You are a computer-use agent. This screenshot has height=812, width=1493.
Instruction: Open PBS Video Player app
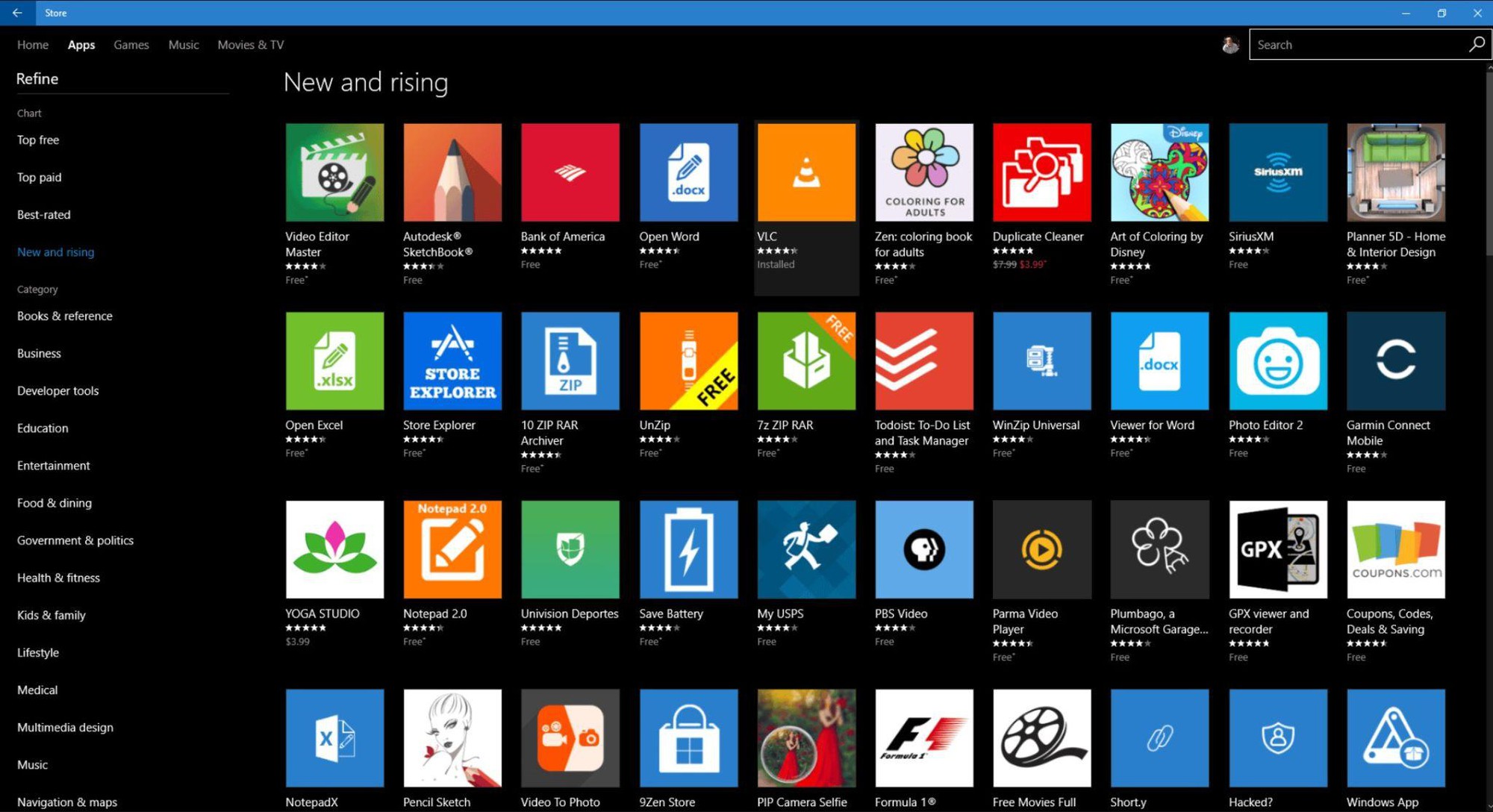tap(924, 548)
